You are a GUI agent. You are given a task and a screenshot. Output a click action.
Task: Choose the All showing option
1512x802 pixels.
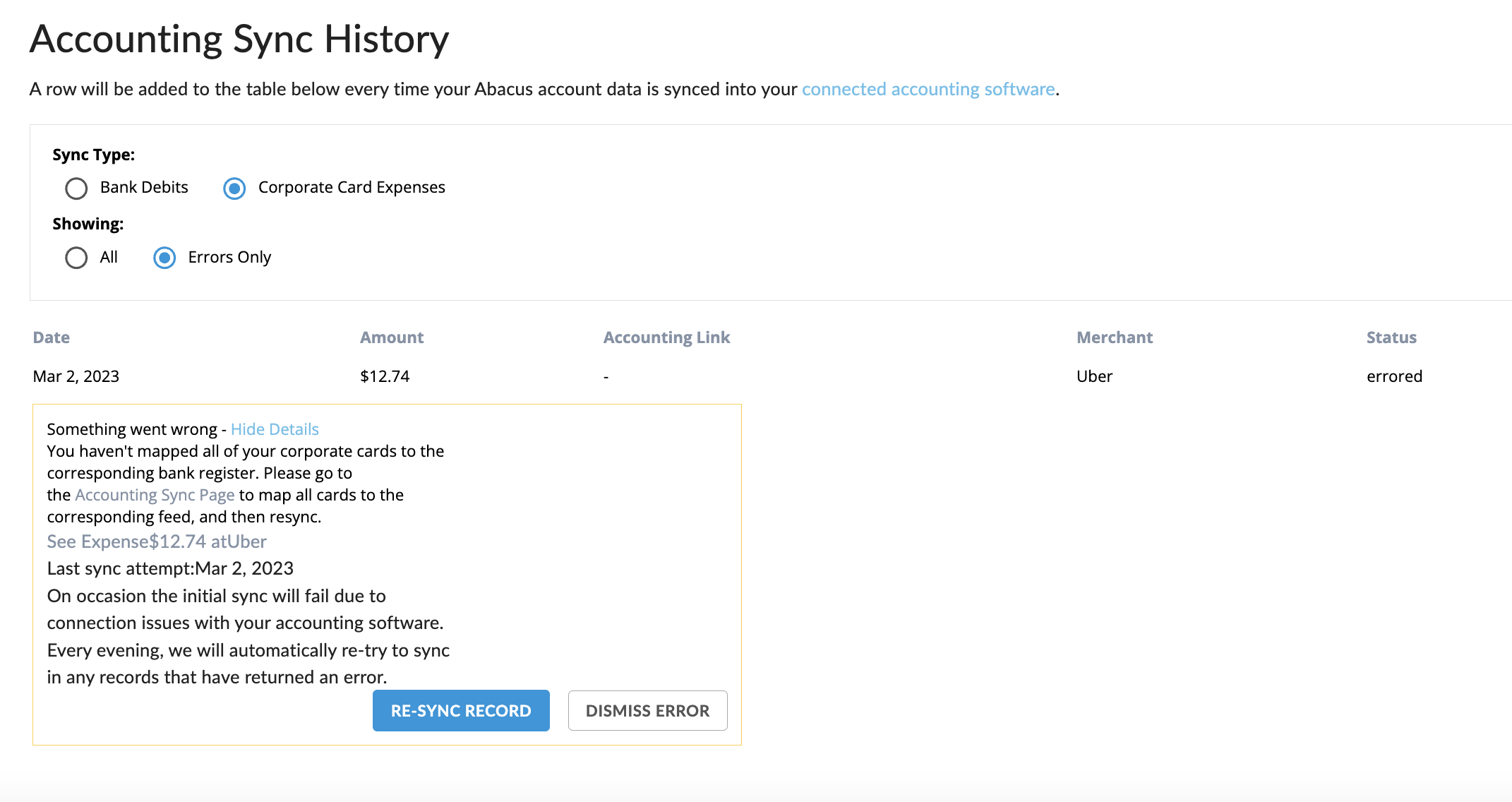pos(76,258)
